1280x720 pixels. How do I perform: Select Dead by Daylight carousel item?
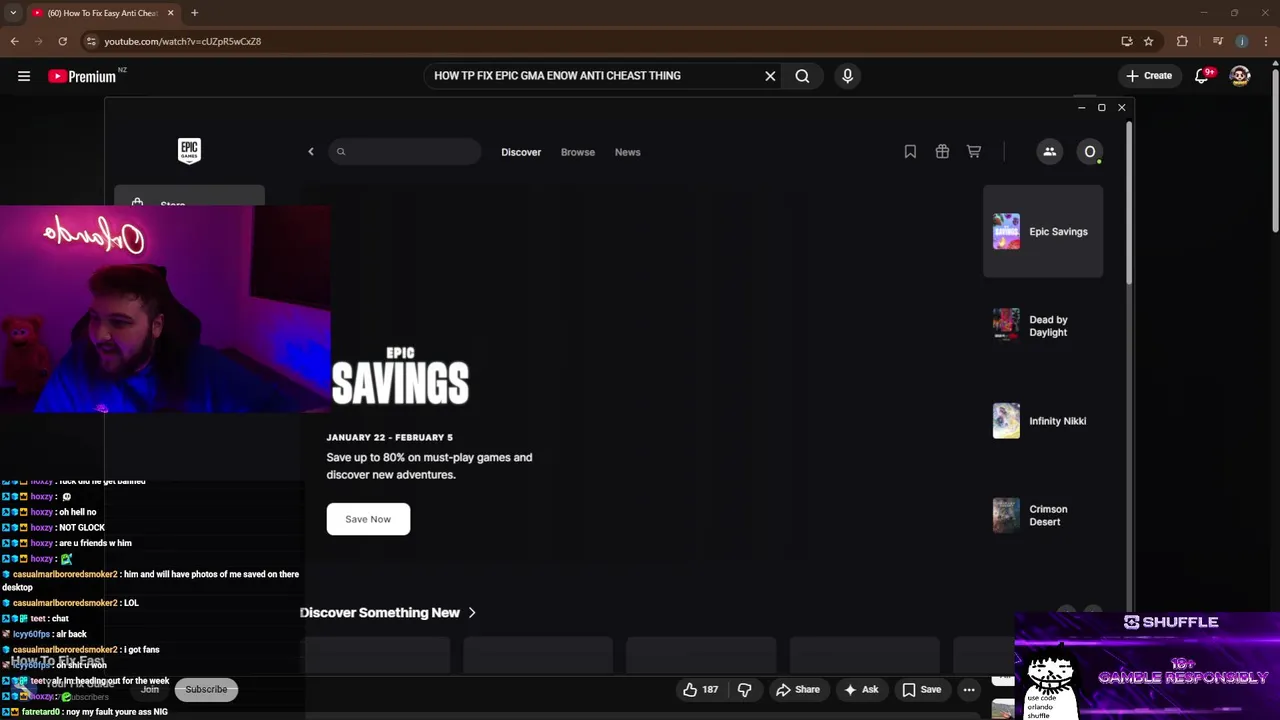1043,326
